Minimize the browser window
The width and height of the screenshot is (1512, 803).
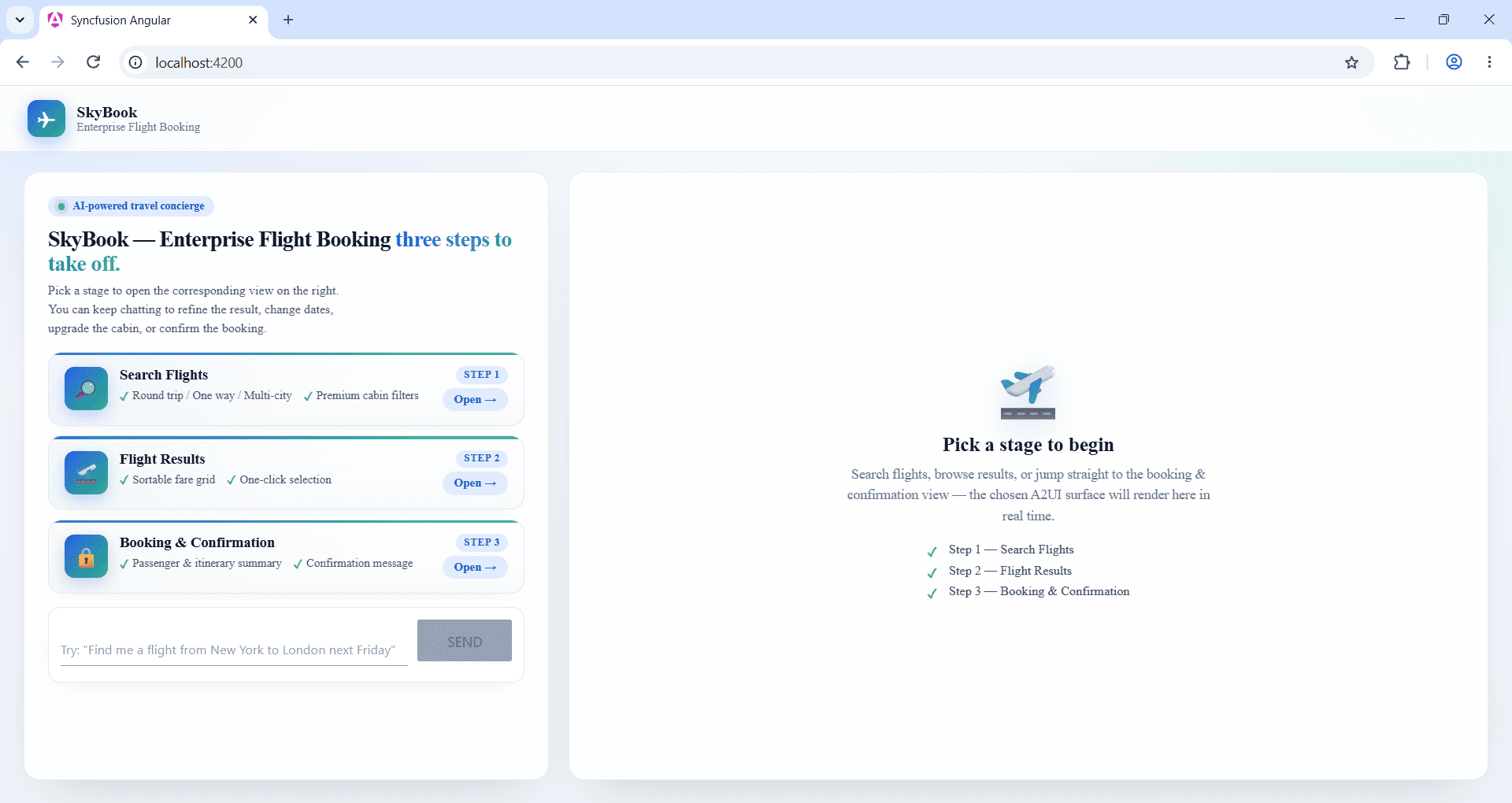(1399, 20)
